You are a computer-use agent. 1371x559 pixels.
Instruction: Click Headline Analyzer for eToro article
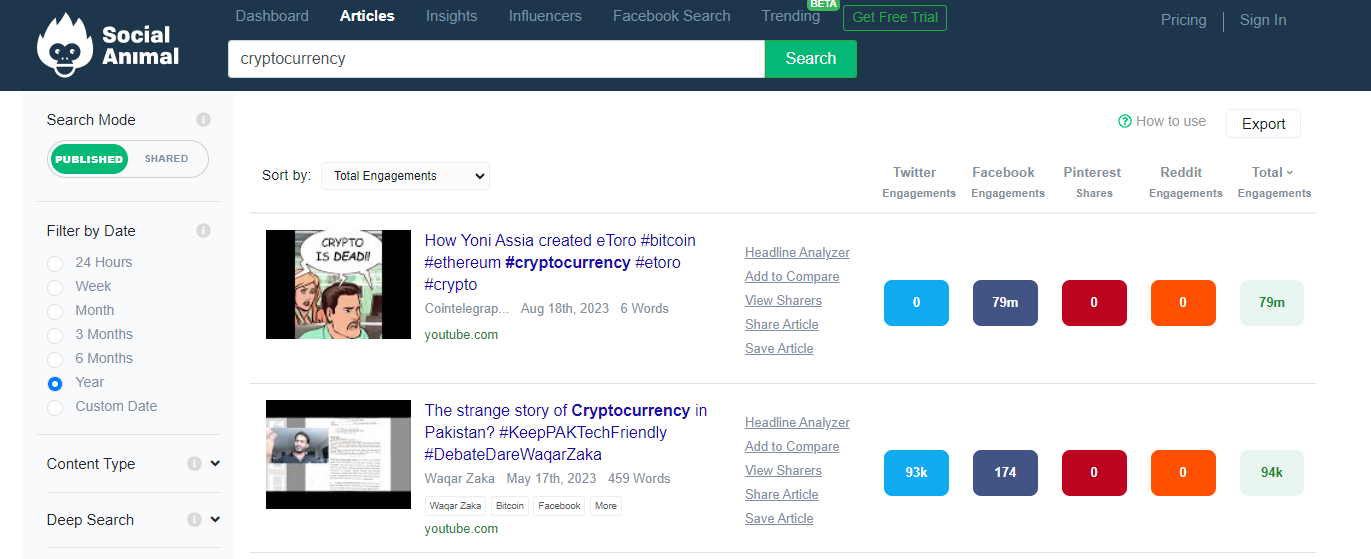[x=797, y=253]
